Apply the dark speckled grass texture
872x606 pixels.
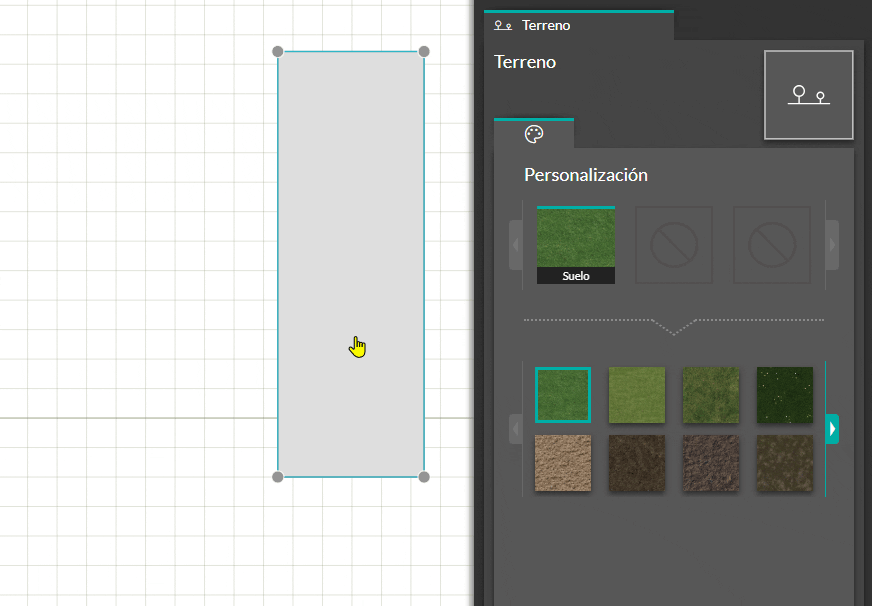[x=785, y=395]
